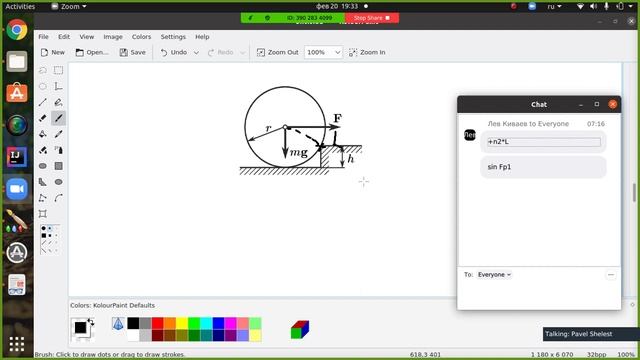Select the Color Picker tool
Viewport: 640px width, 360px height.
(58, 134)
